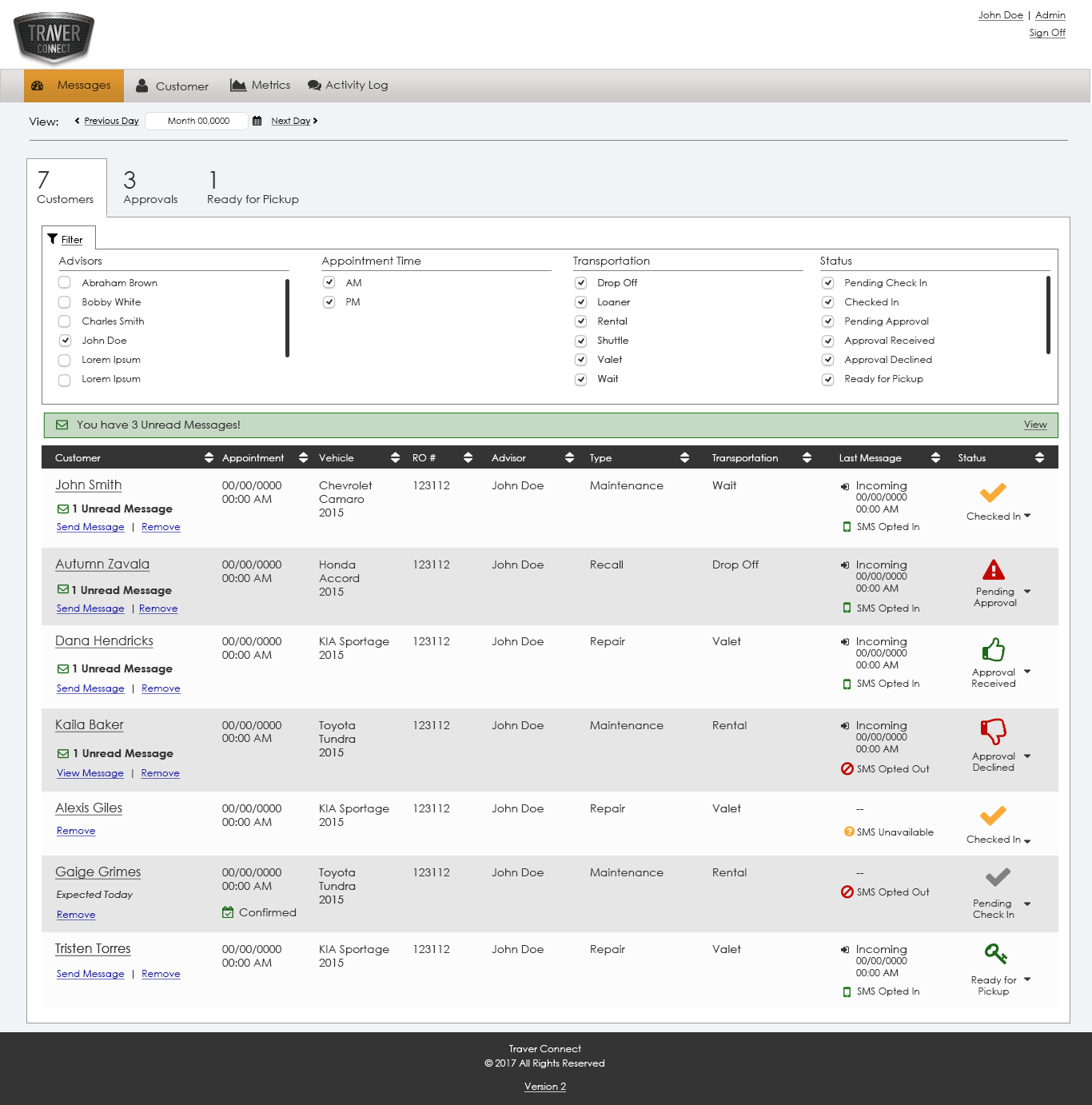Viewport: 1092px width, 1105px height.
Task: Click Tristen Torres' green key pickup icon
Action: [995, 953]
